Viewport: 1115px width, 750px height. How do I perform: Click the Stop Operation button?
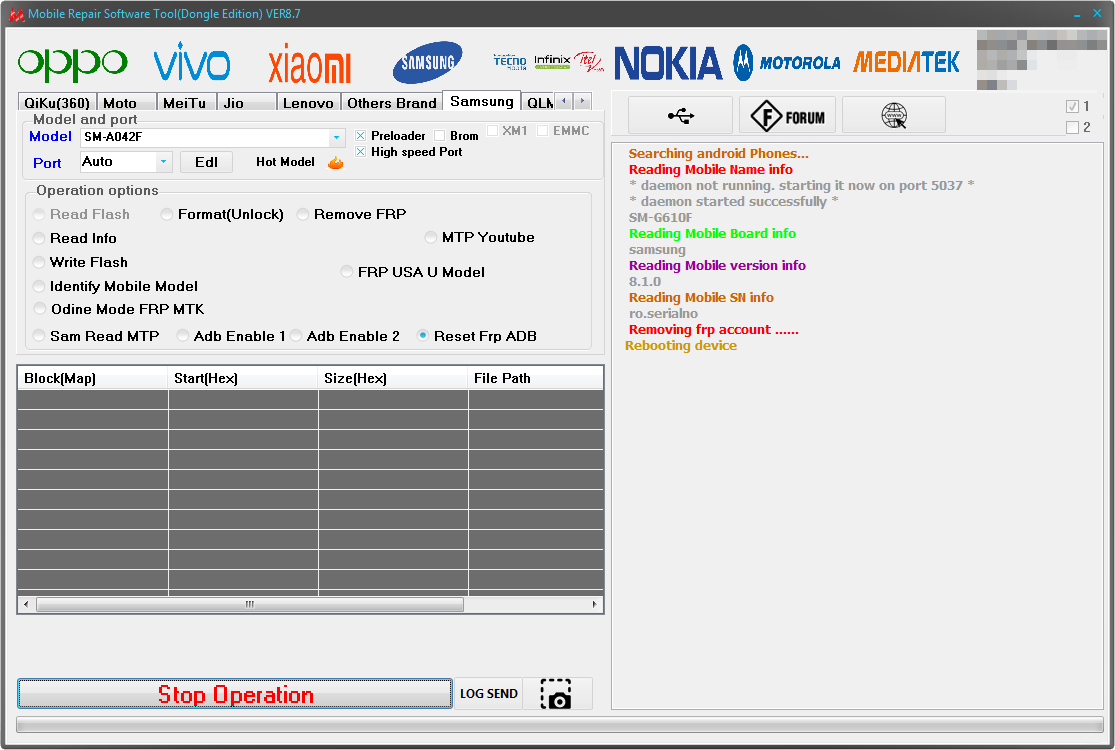(x=235, y=694)
